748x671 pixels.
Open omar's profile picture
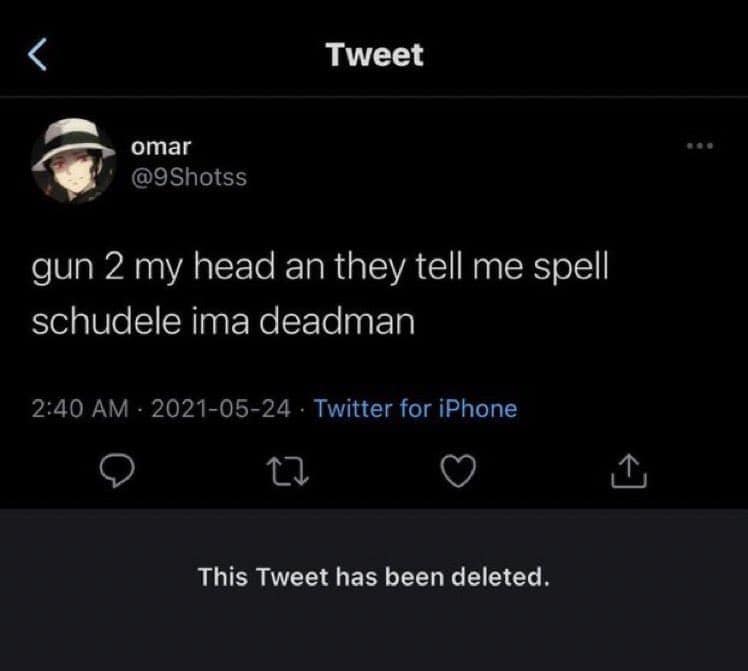coord(69,164)
